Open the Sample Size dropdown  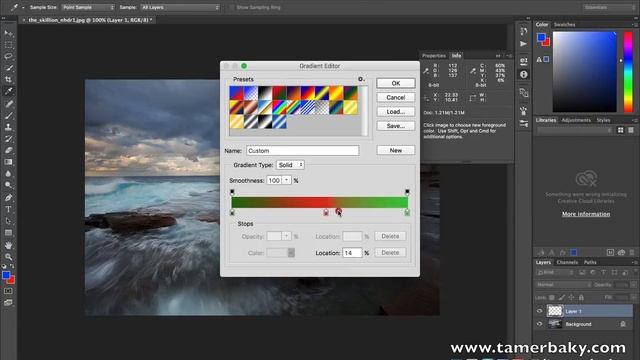(x=88, y=7)
